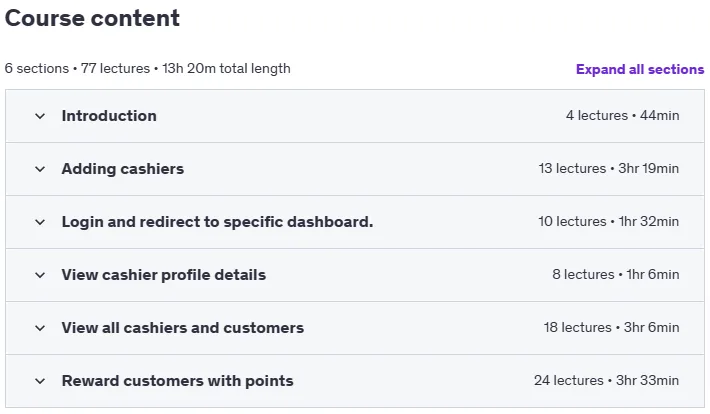Viewport: 710px width, 414px height.
Task: Select View cashier profile details title
Action: click(x=163, y=275)
